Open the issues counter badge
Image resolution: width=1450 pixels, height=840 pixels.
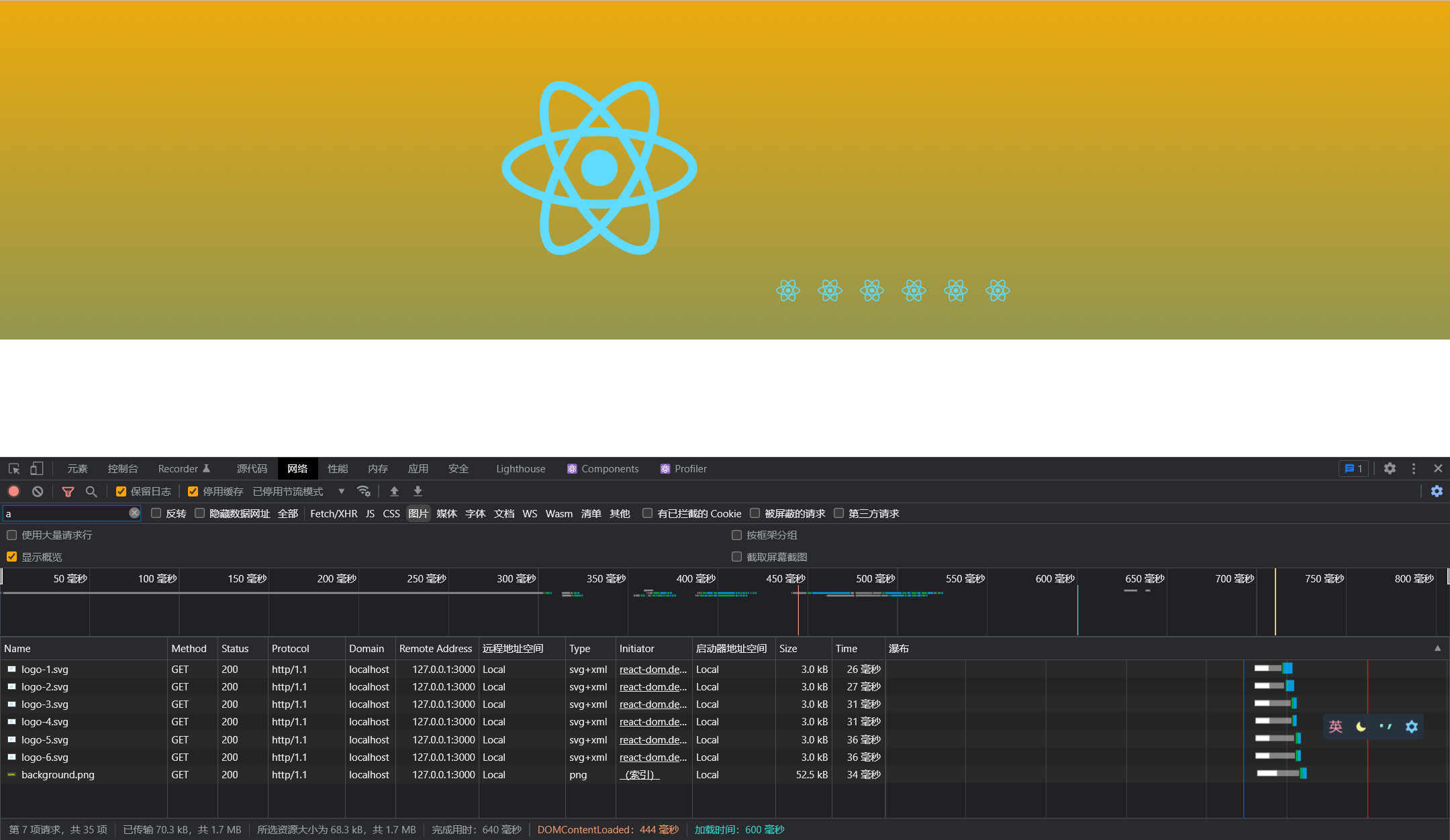point(1353,468)
